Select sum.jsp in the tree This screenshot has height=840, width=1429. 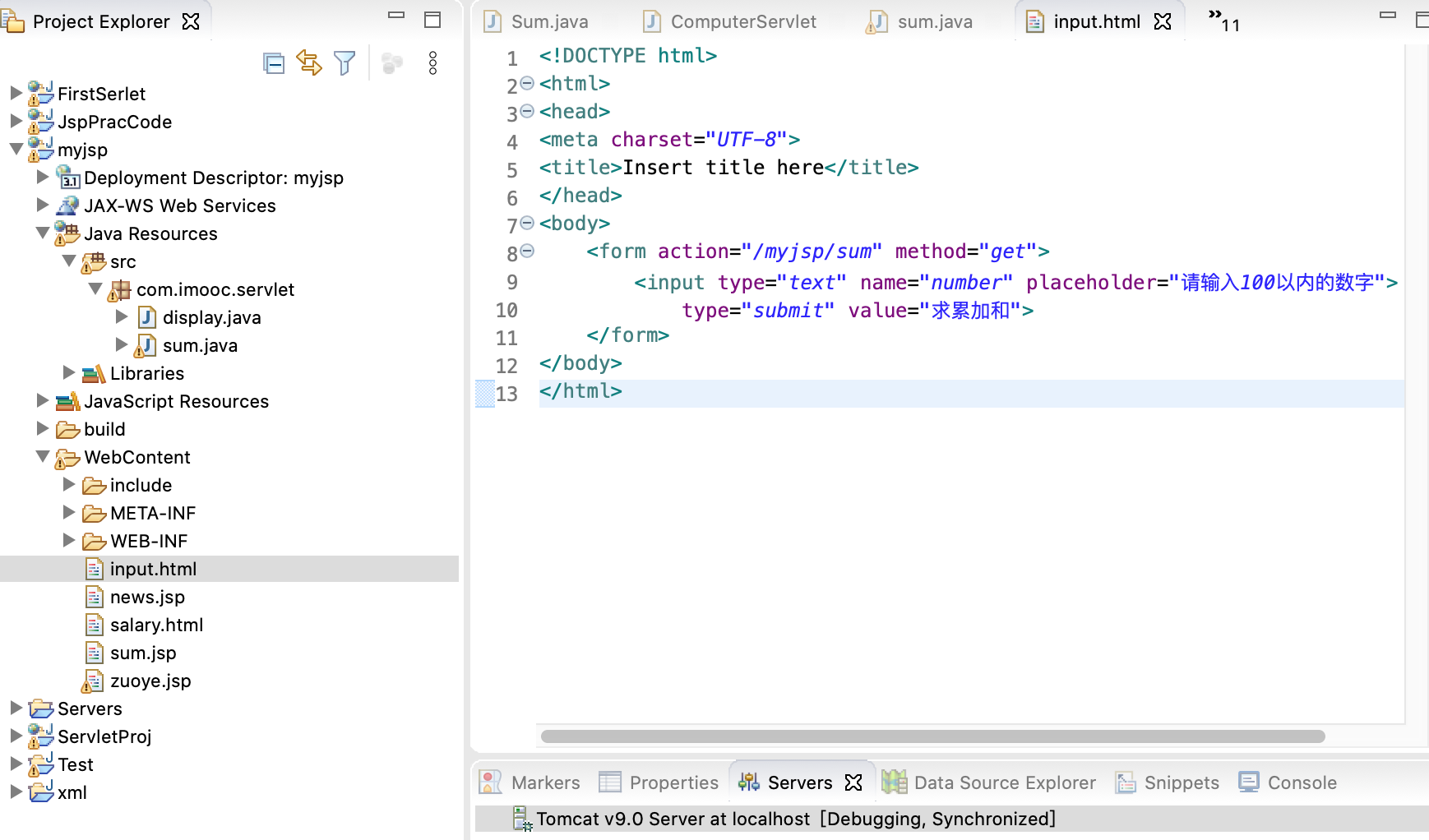click(143, 653)
